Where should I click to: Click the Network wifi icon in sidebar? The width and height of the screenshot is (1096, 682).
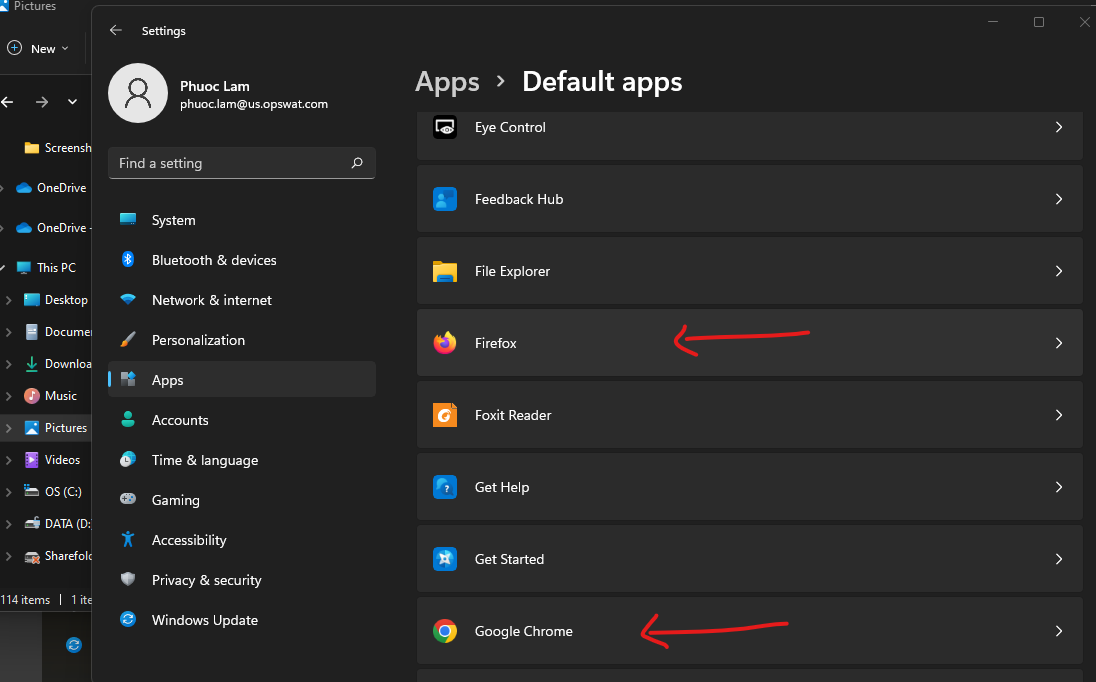[128, 299]
